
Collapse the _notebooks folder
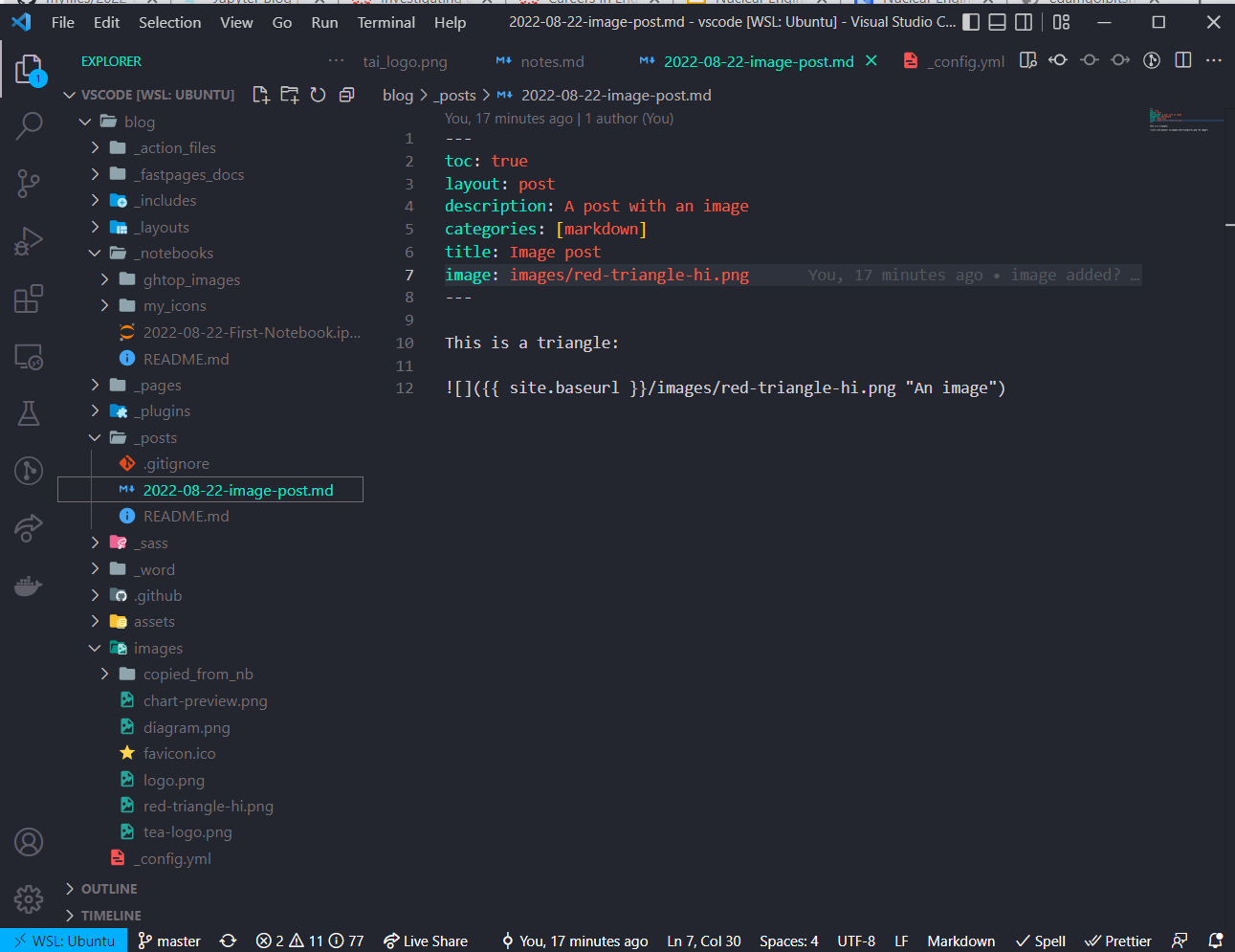(95, 253)
